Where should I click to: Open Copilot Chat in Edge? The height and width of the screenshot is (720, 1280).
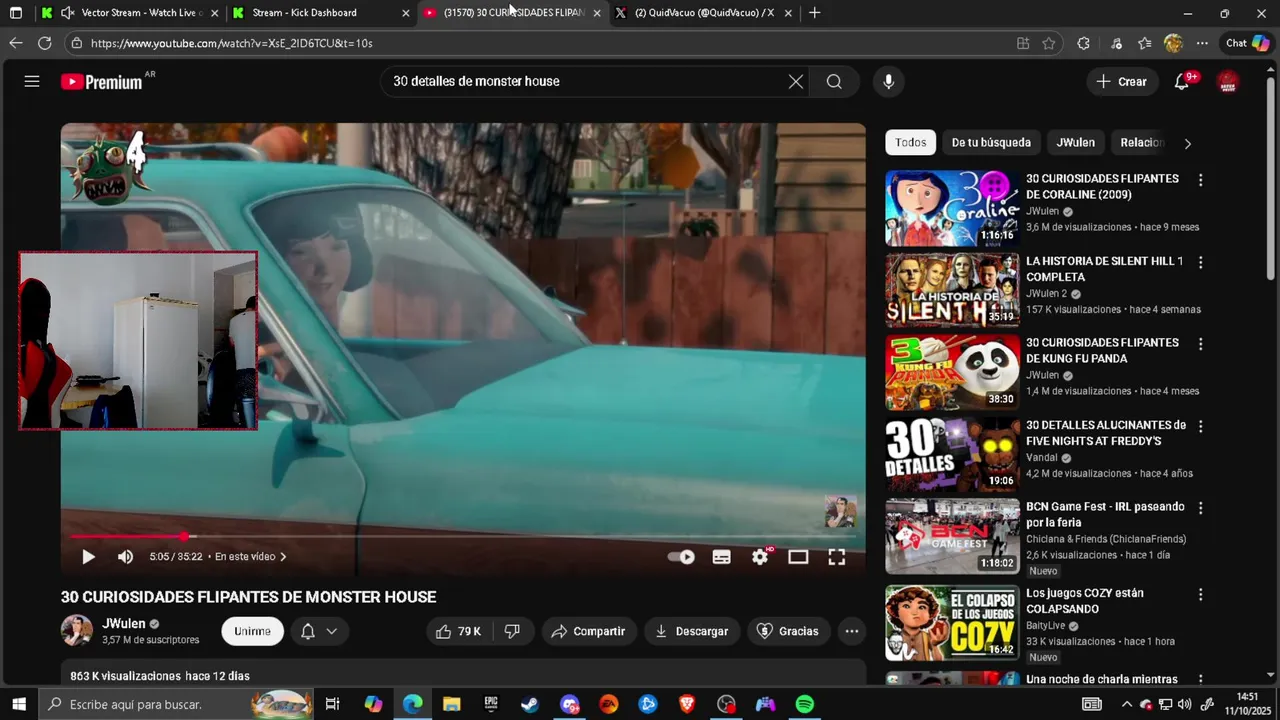click(1247, 43)
